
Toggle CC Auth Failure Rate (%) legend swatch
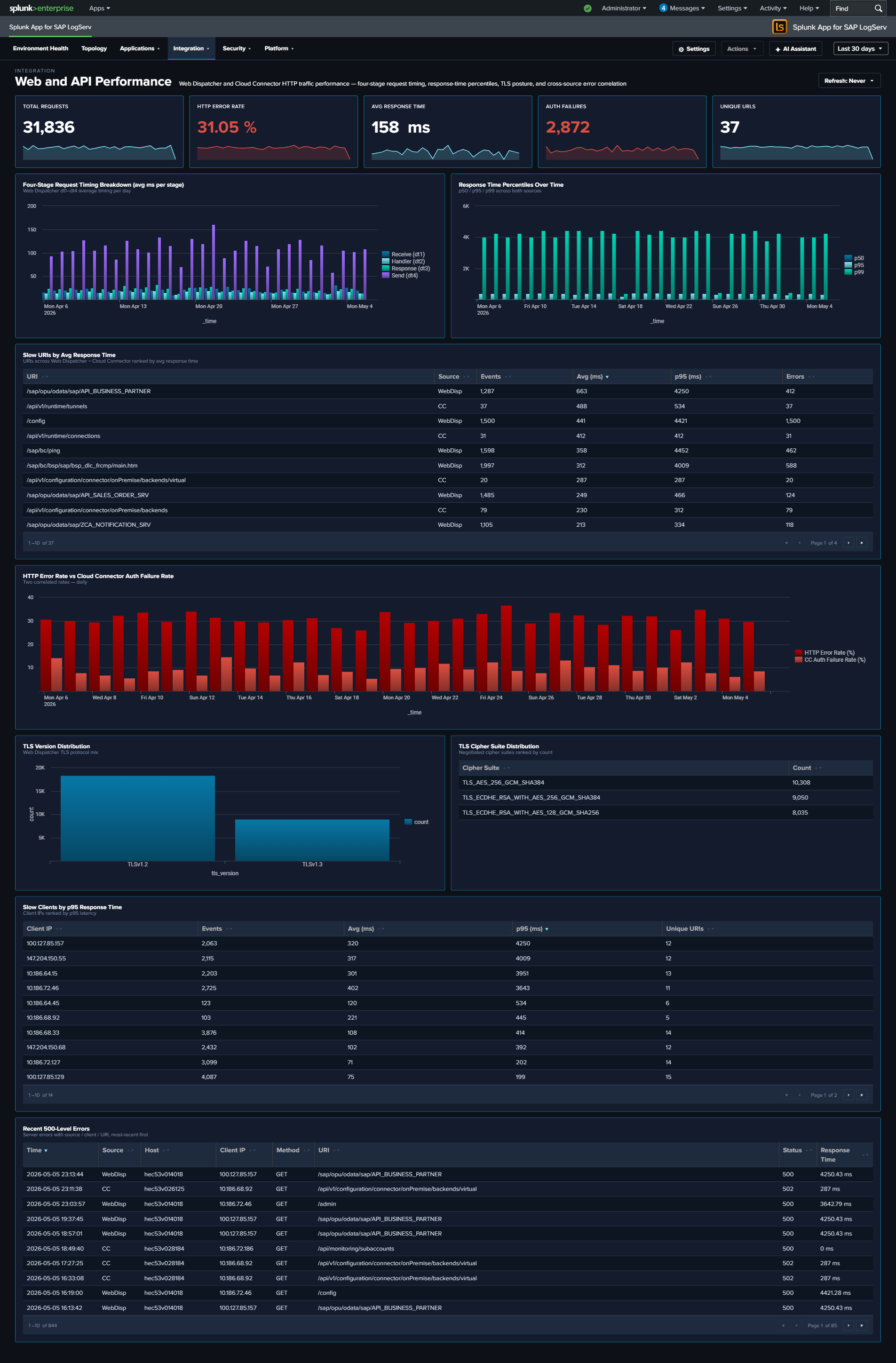point(799,660)
